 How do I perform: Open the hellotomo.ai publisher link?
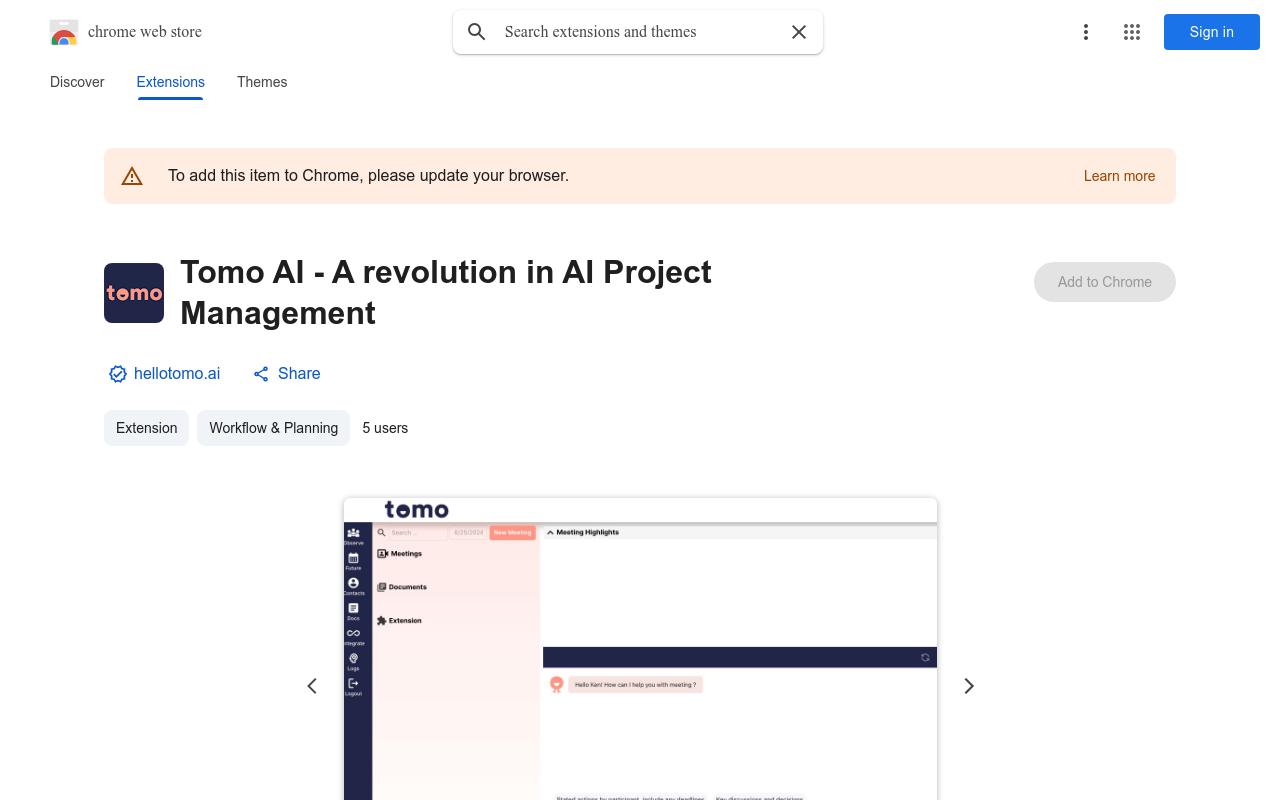tap(177, 373)
